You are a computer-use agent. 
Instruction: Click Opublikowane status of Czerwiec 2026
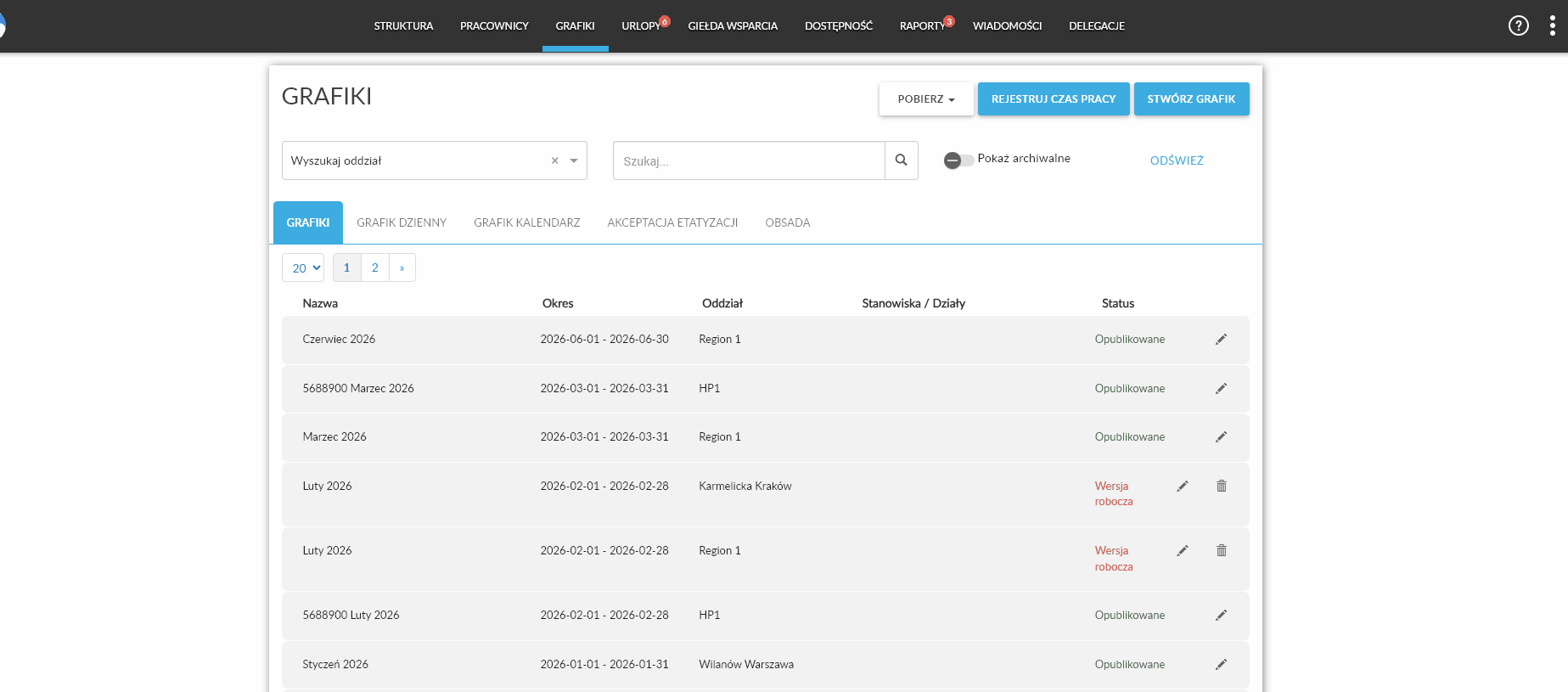[1130, 340]
